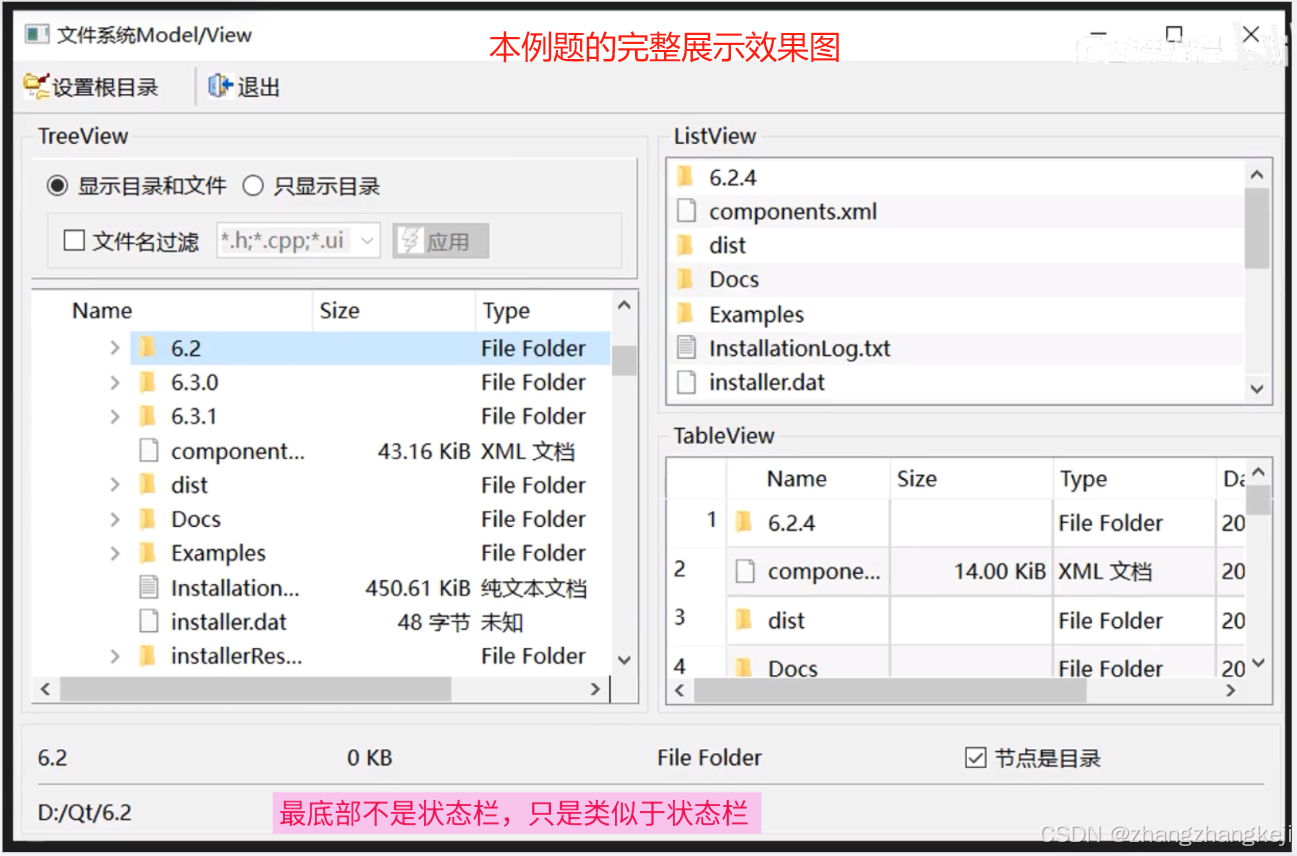Click the folder icon of Docs in ListView
Screen dimensions: 1297x856
pyautogui.click(x=685, y=278)
